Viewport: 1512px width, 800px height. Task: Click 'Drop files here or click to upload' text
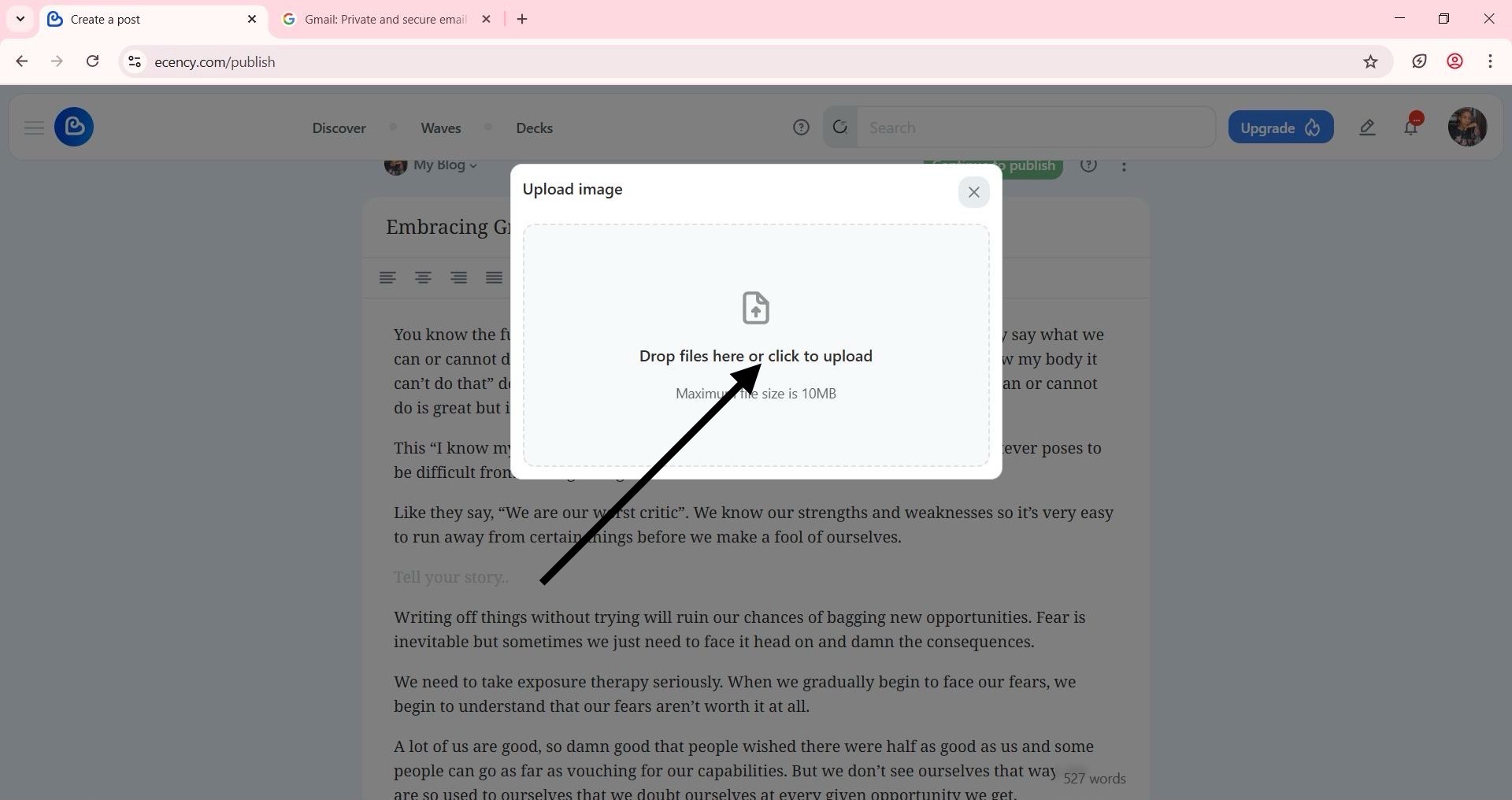[755, 356]
